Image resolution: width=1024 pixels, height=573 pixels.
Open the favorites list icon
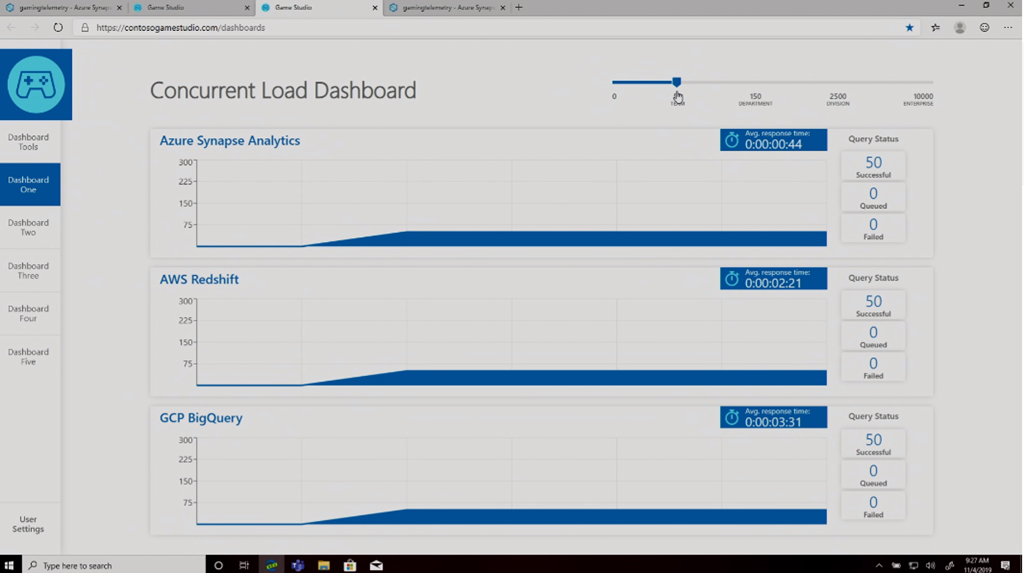coord(935,27)
